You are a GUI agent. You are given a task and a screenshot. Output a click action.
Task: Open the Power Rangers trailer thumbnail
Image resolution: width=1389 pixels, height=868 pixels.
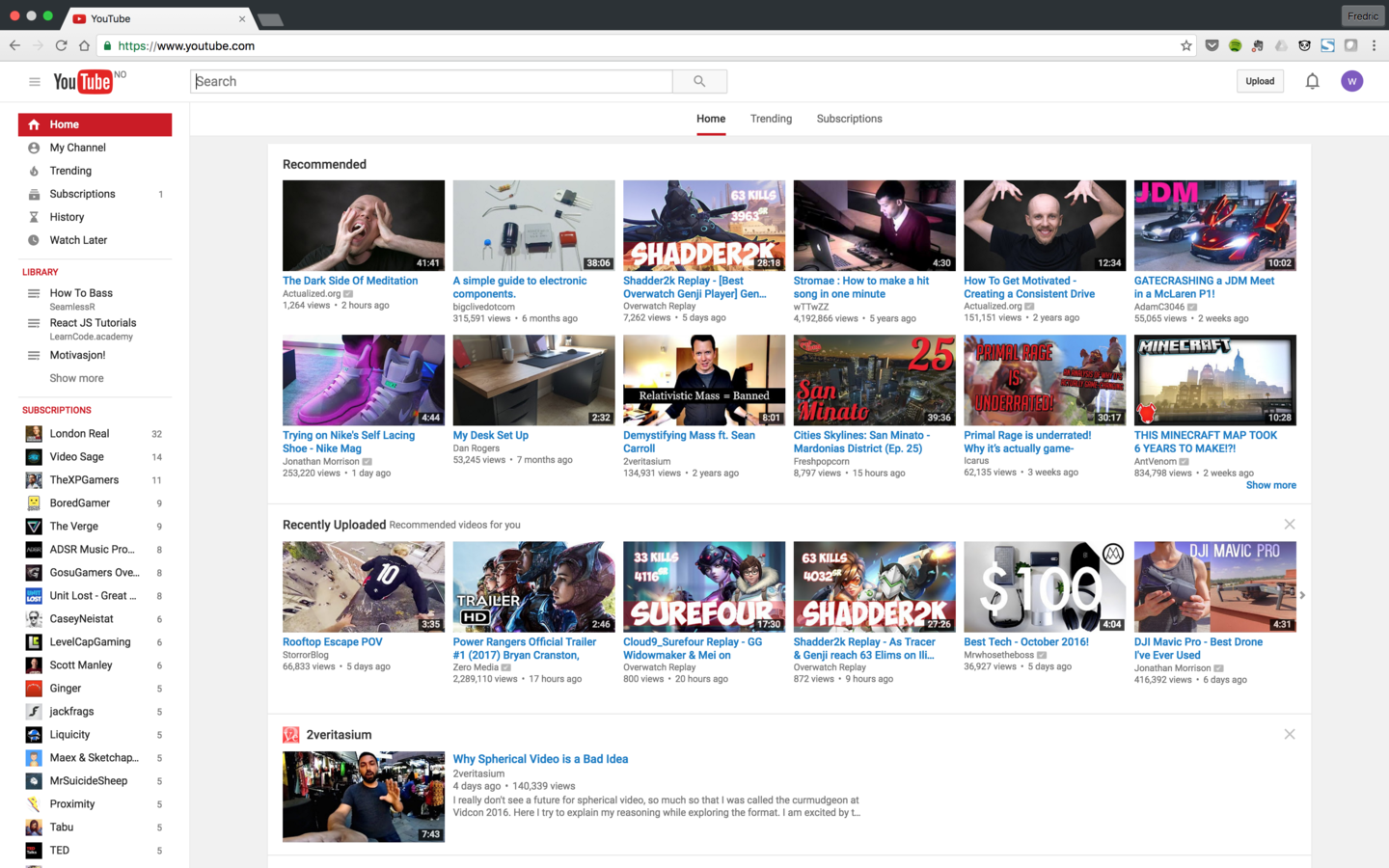533,586
